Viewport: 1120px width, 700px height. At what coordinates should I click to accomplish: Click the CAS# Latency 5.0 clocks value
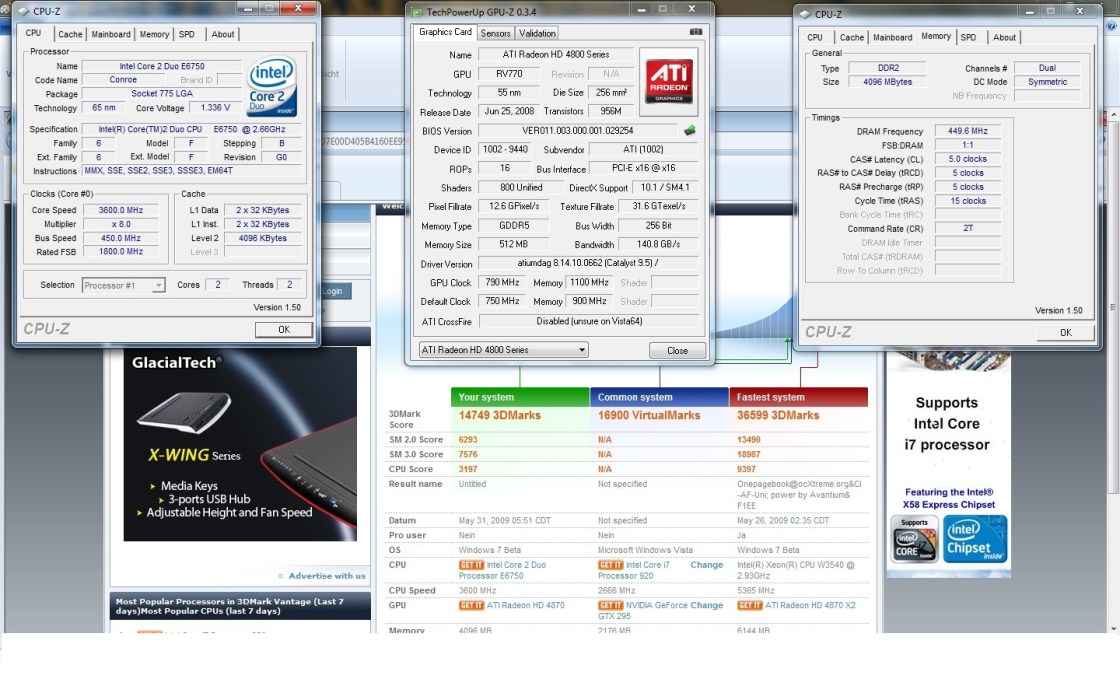coord(967,159)
